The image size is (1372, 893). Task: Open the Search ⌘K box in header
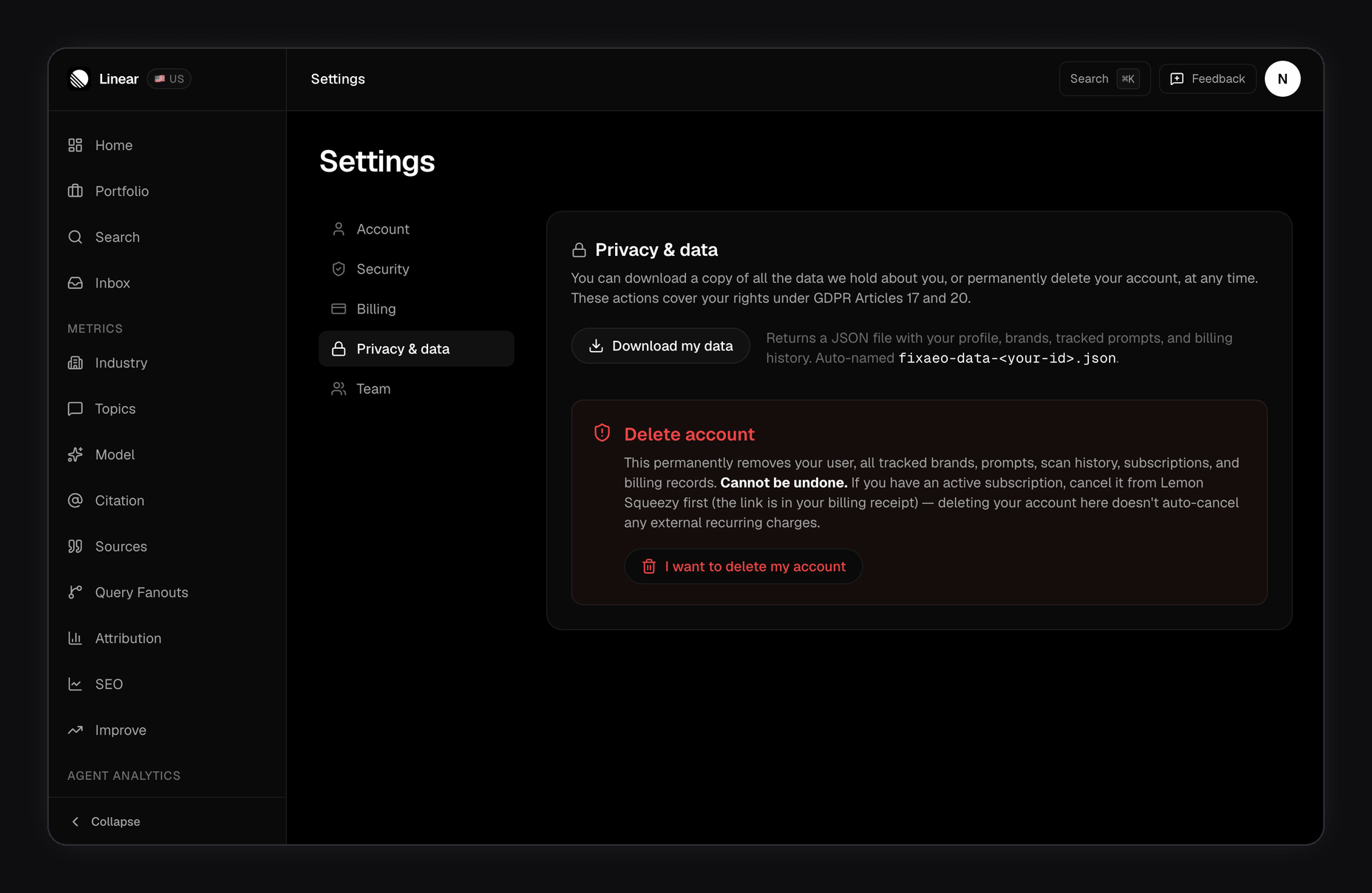click(x=1104, y=79)
